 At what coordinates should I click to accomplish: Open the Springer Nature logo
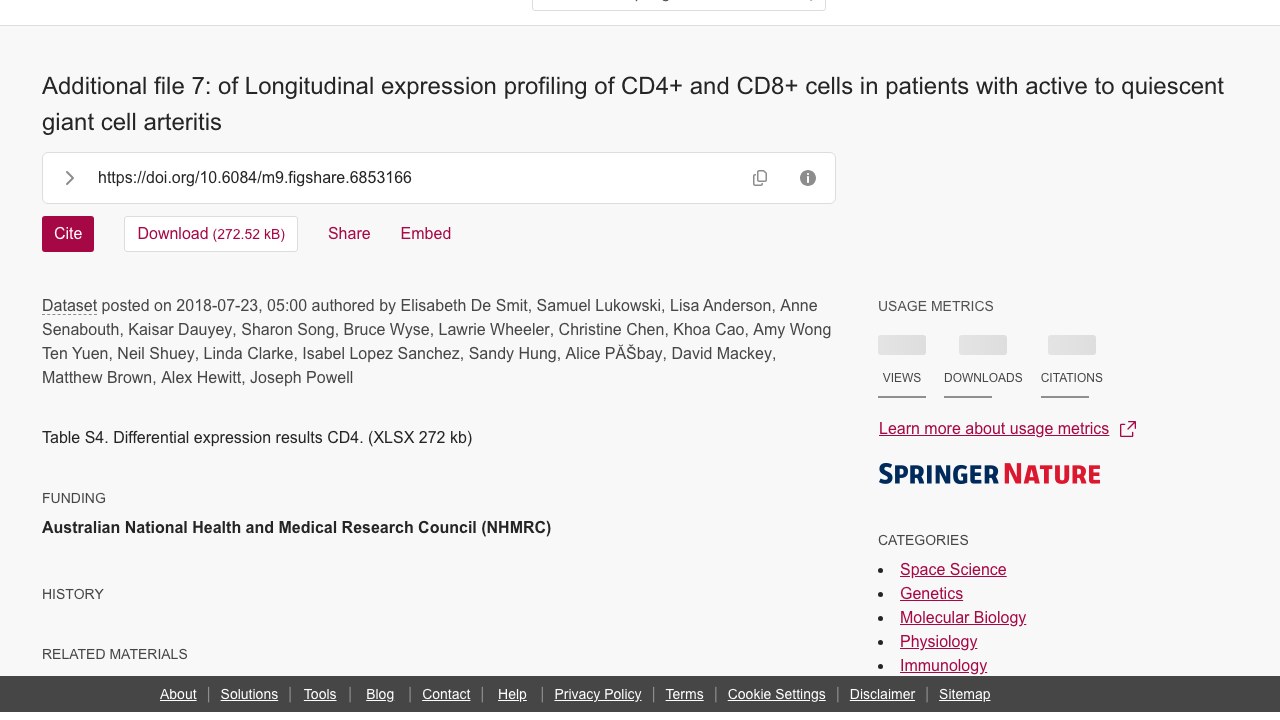989,474
